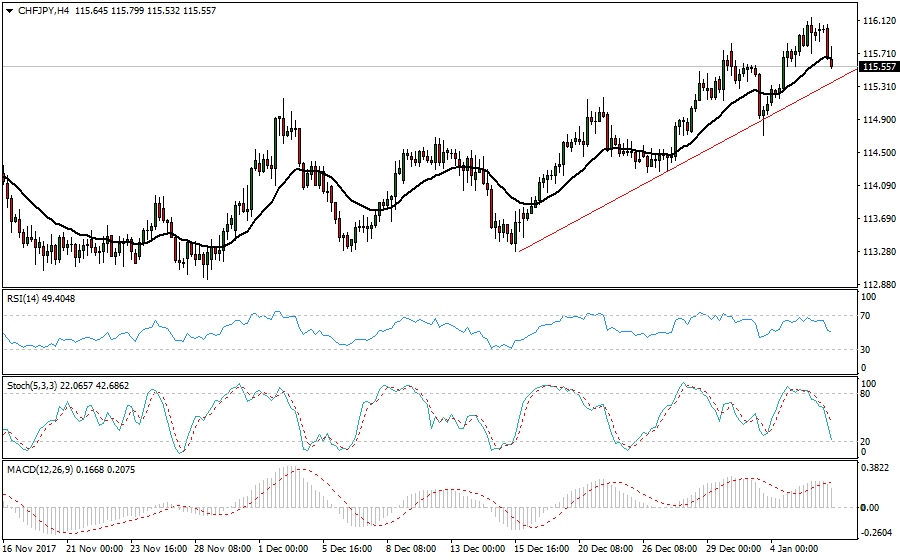The height and width of the screenshot is (560, 900).
Task: Click the 28 Nov 08:00 time label
Action: 223,549
